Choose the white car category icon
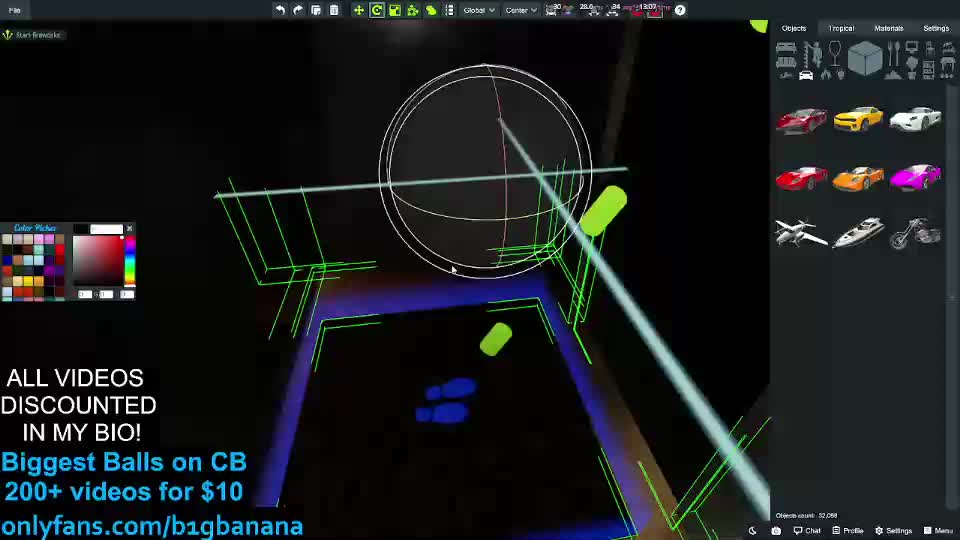The image size is (960, 540). [806, 75]
